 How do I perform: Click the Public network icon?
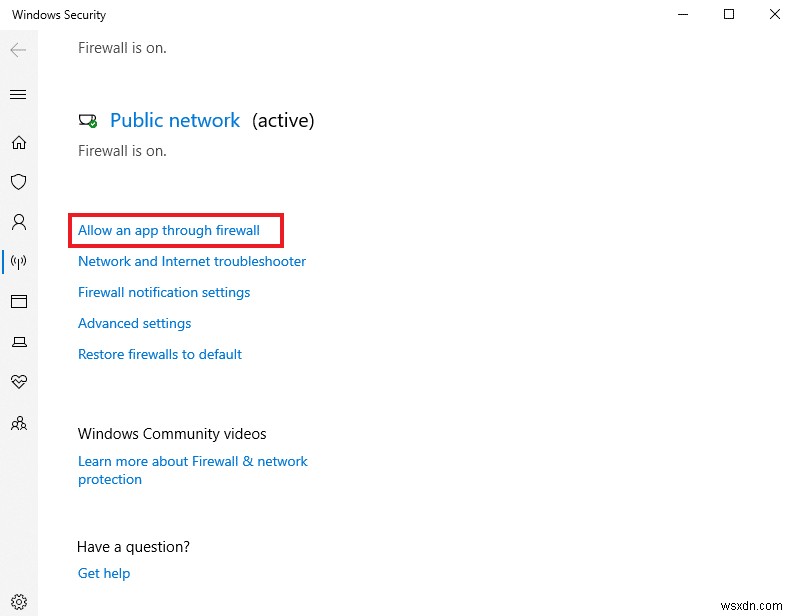pos(88,121)
